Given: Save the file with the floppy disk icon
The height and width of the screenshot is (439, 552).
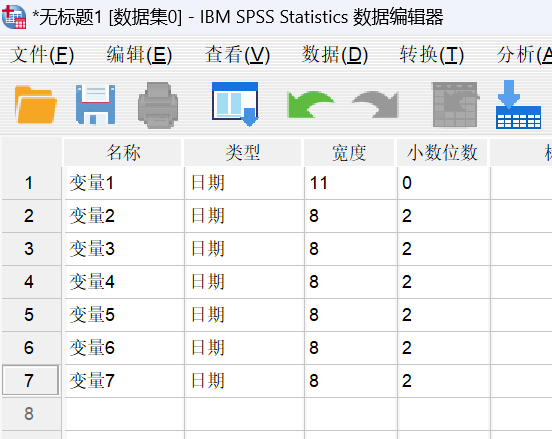Looking at the screenshot, I should coord(95,105).
